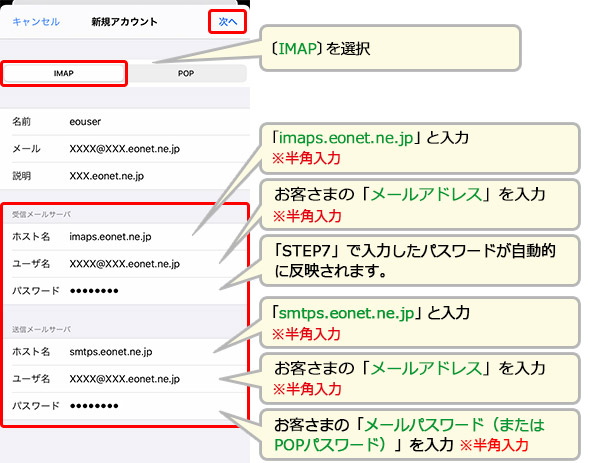Click the 〔IMAP〕を選択 callout text

(320, 49)
